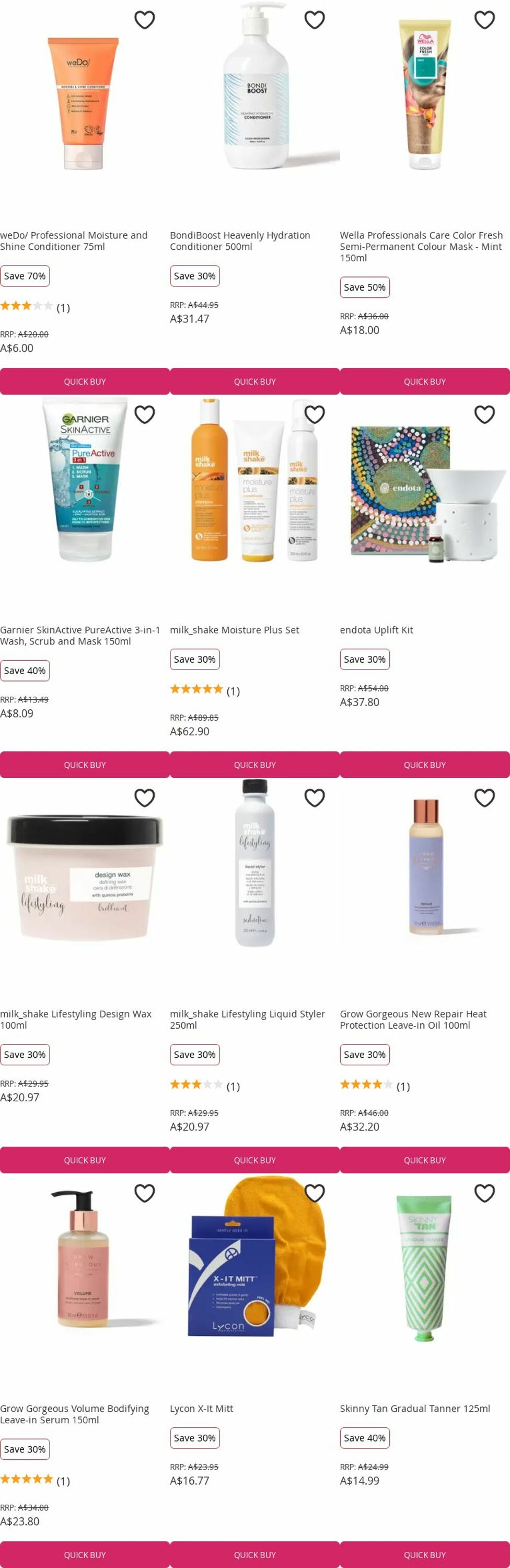The image size is (510, 1568).
Task: View star rating for milk_shake Moisture Plus Set
Action: [x=196, y=689]
